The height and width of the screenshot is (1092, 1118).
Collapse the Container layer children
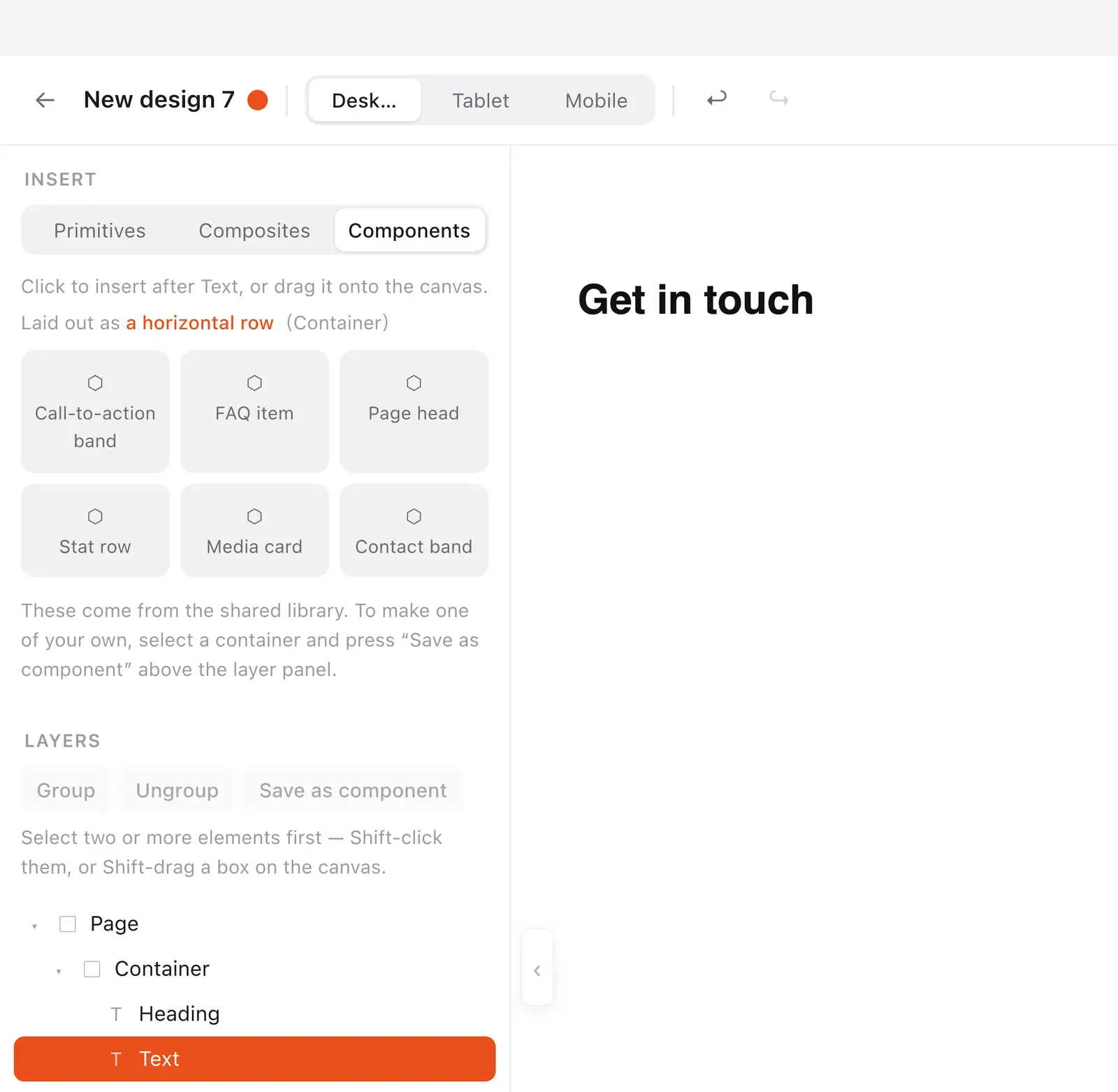[59, 970]
